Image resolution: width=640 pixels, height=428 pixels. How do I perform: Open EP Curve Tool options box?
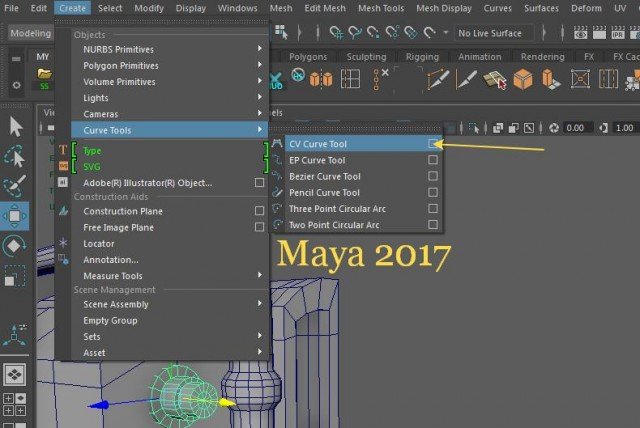433,160
